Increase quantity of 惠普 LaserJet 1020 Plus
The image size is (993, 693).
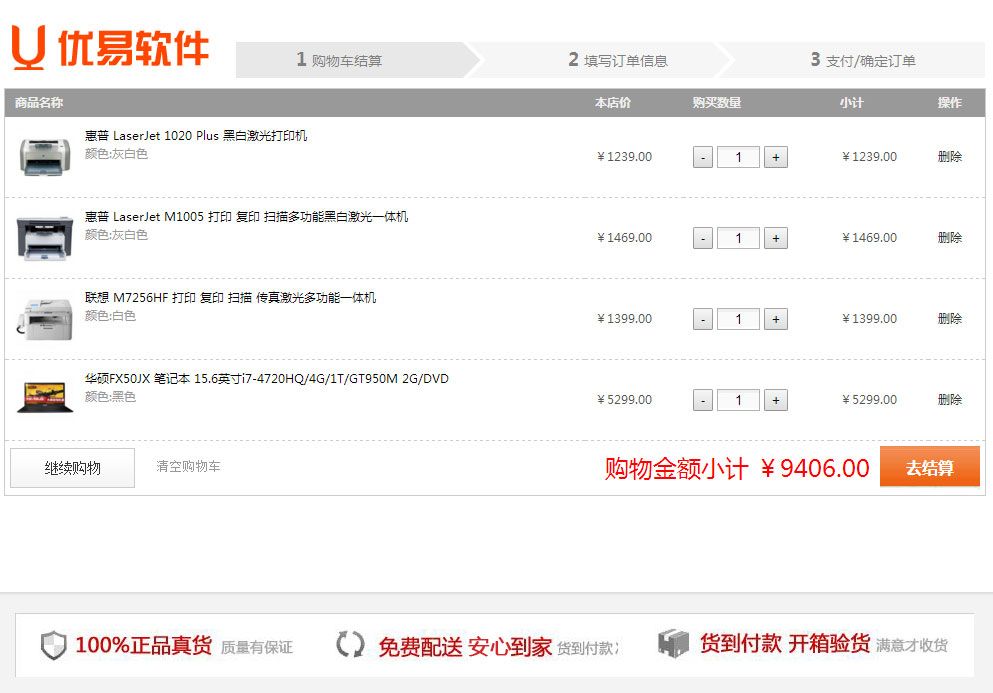[x=776, y=157]
